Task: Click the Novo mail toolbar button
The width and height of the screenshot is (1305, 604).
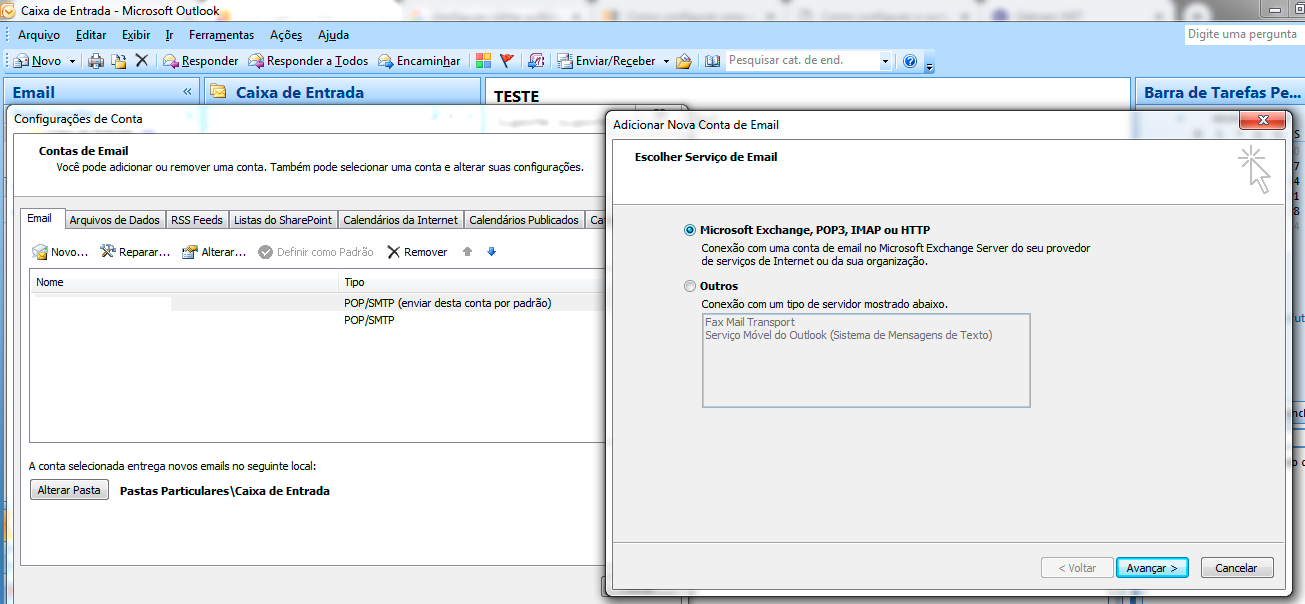Action: (37, 61)
